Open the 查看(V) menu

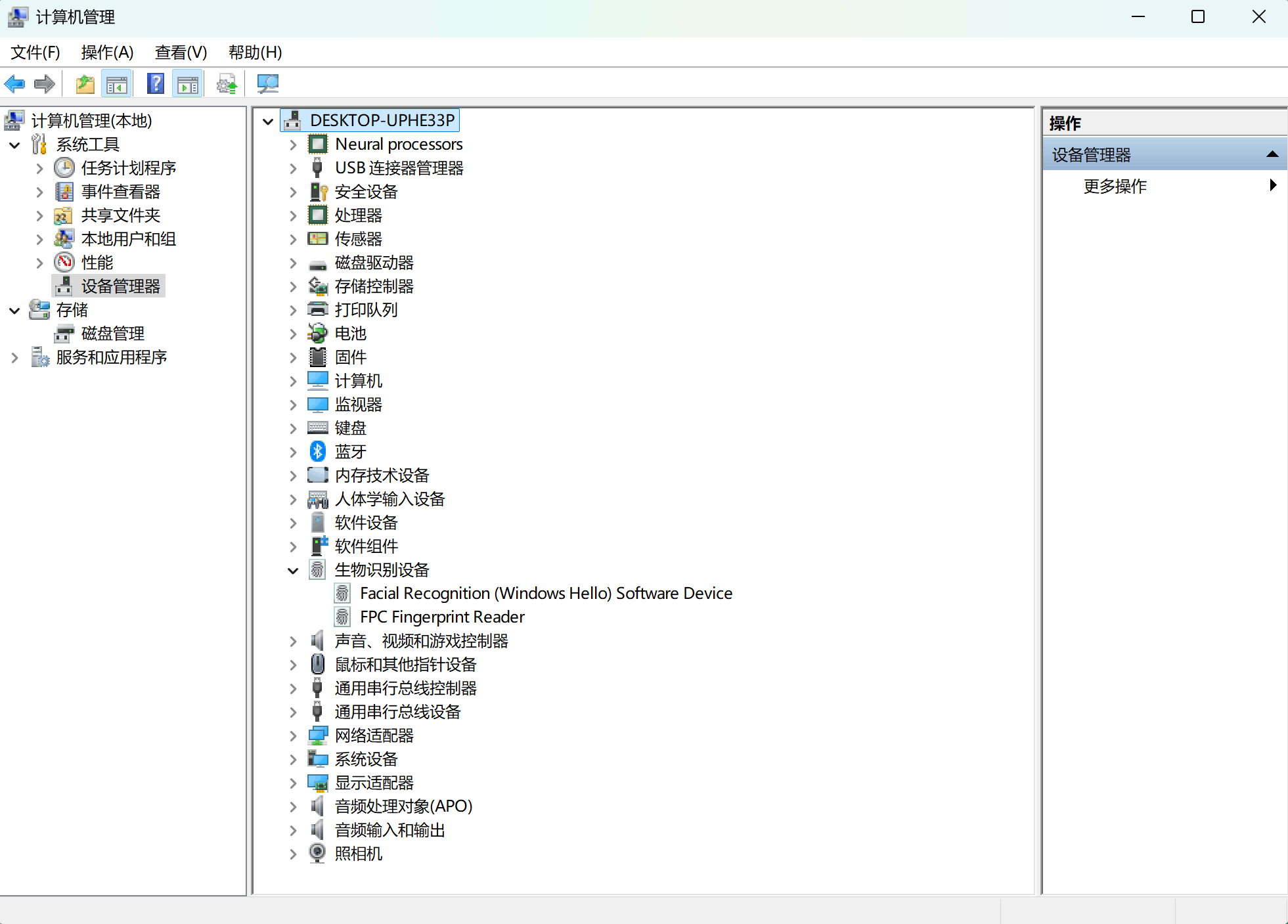pyautogui.click(x=181, y=53)
